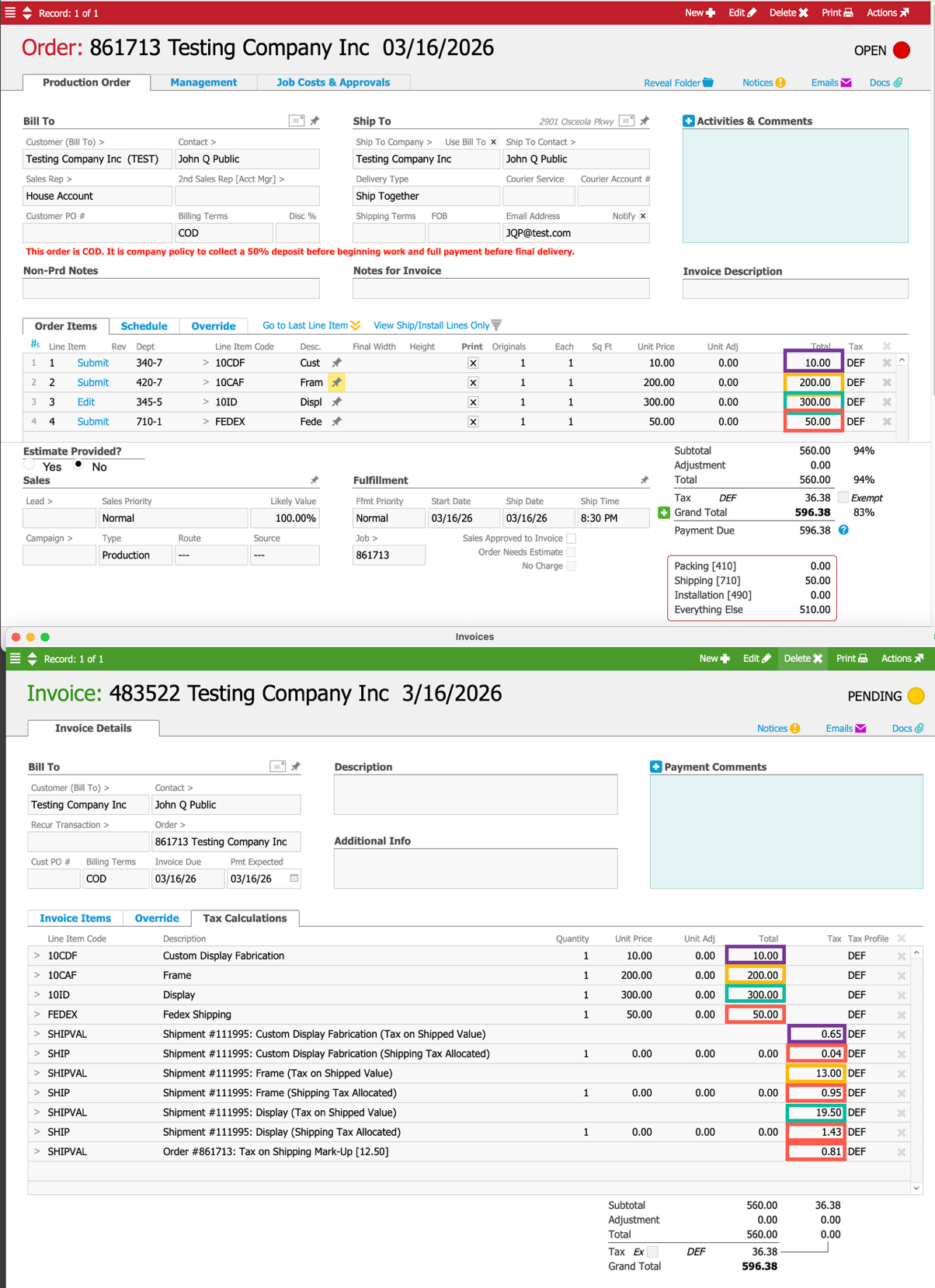Image resolution: width=935 pixels, height=1288 pixels.
Task: Open Actions in the Order toolbar
Action: click(888, 12)
